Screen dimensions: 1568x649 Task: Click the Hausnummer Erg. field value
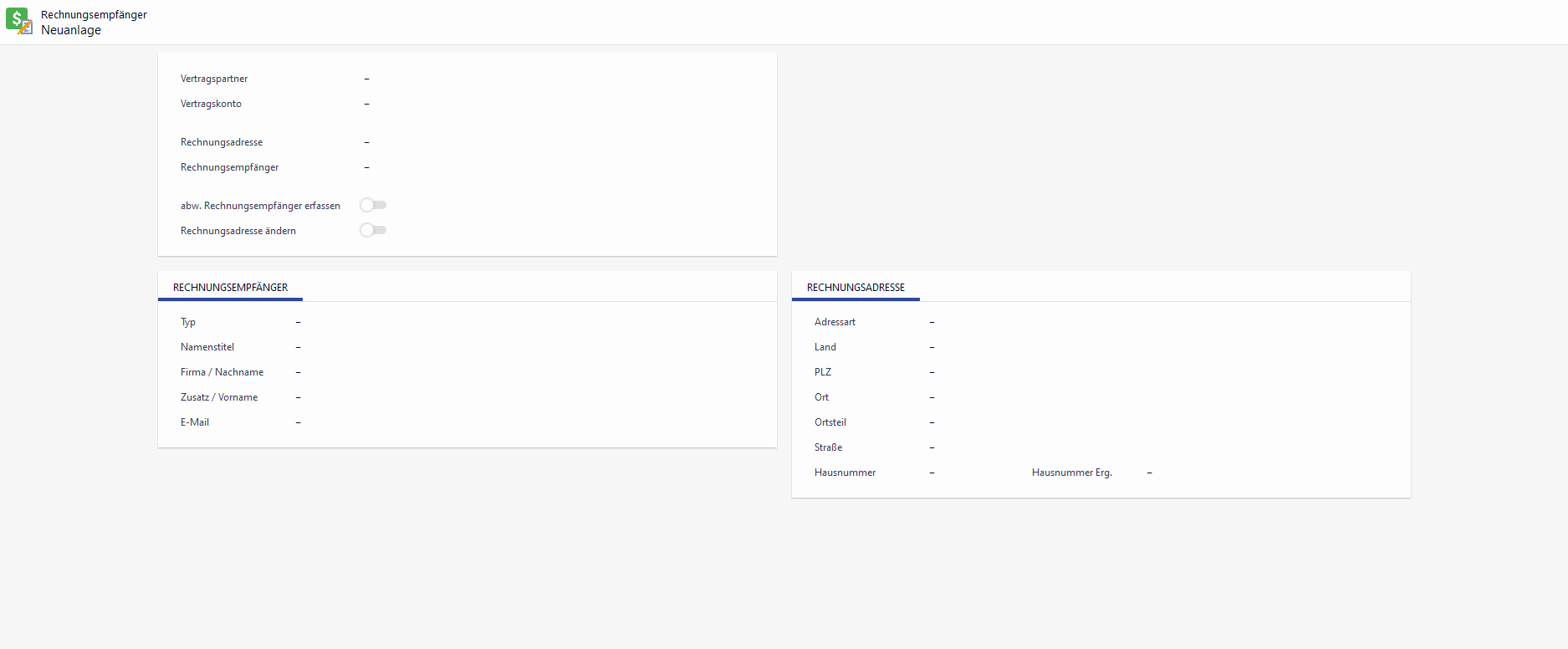point(1149,473)
